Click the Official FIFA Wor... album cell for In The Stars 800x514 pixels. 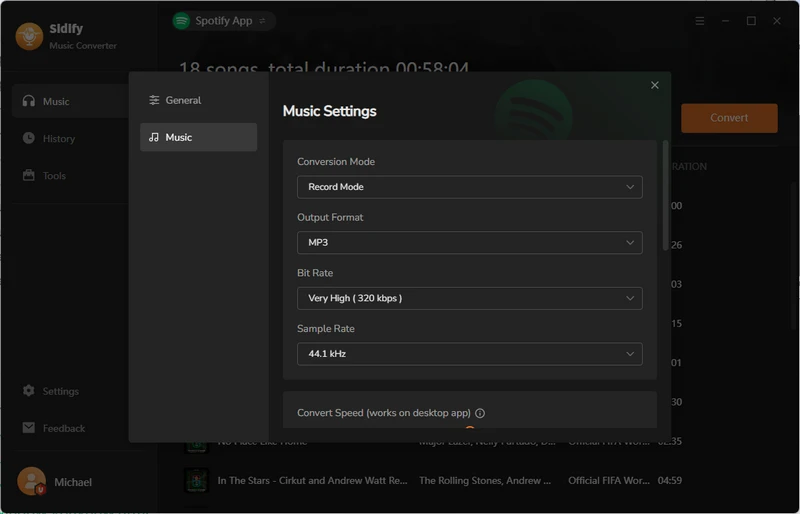(609, 480)
